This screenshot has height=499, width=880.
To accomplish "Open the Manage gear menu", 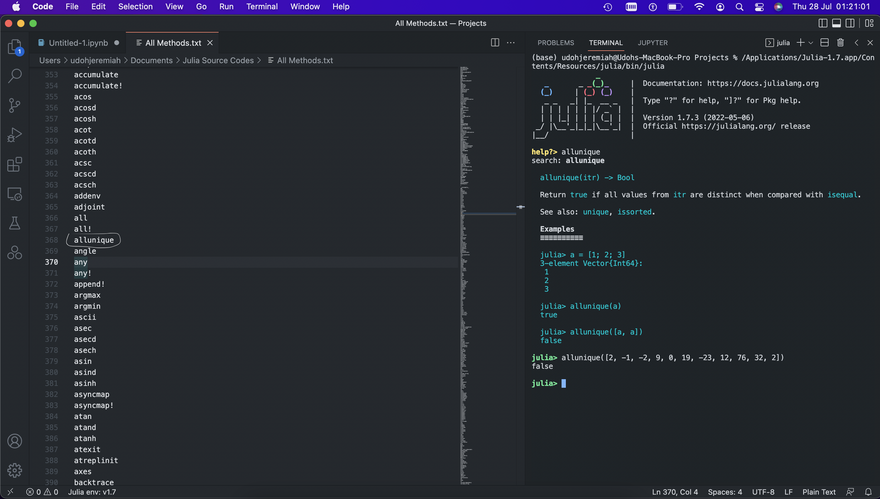I will click(15, 470).
